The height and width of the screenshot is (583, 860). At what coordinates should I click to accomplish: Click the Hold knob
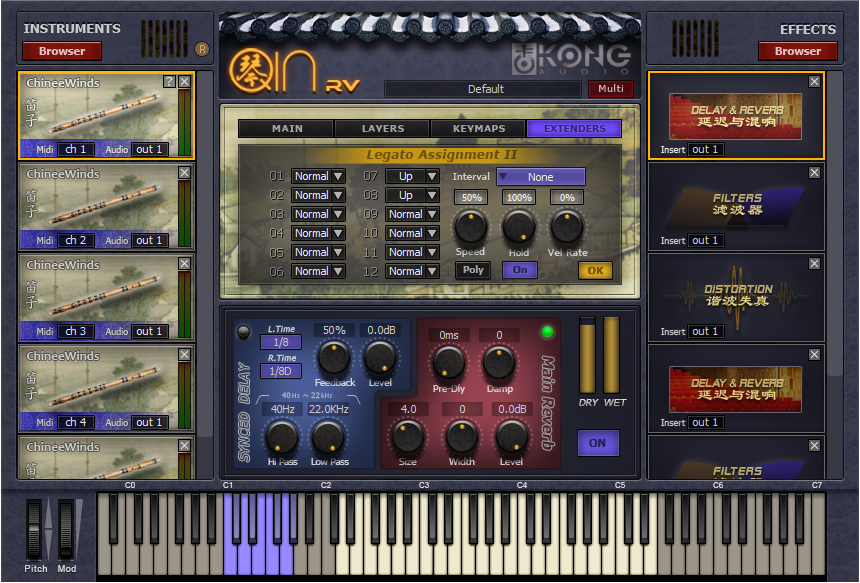click(x=518, y=227)
